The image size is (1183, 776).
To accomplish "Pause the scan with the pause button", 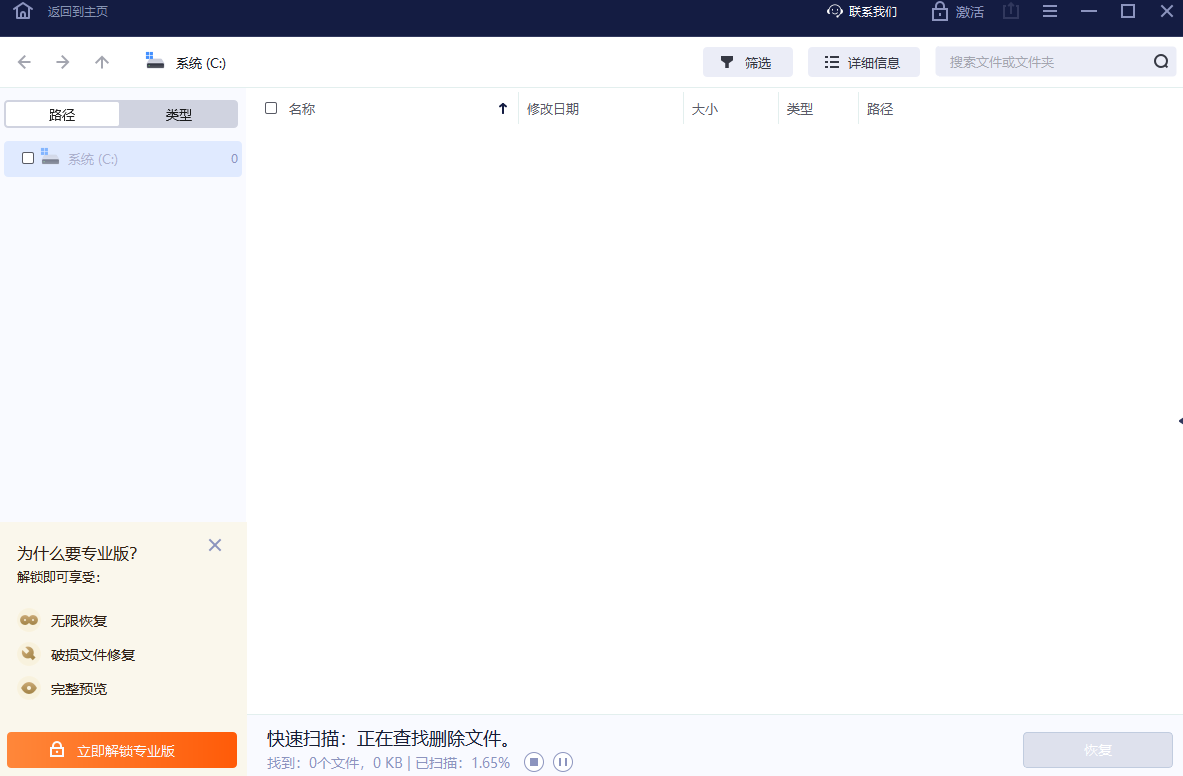I will tap(563, 762).
